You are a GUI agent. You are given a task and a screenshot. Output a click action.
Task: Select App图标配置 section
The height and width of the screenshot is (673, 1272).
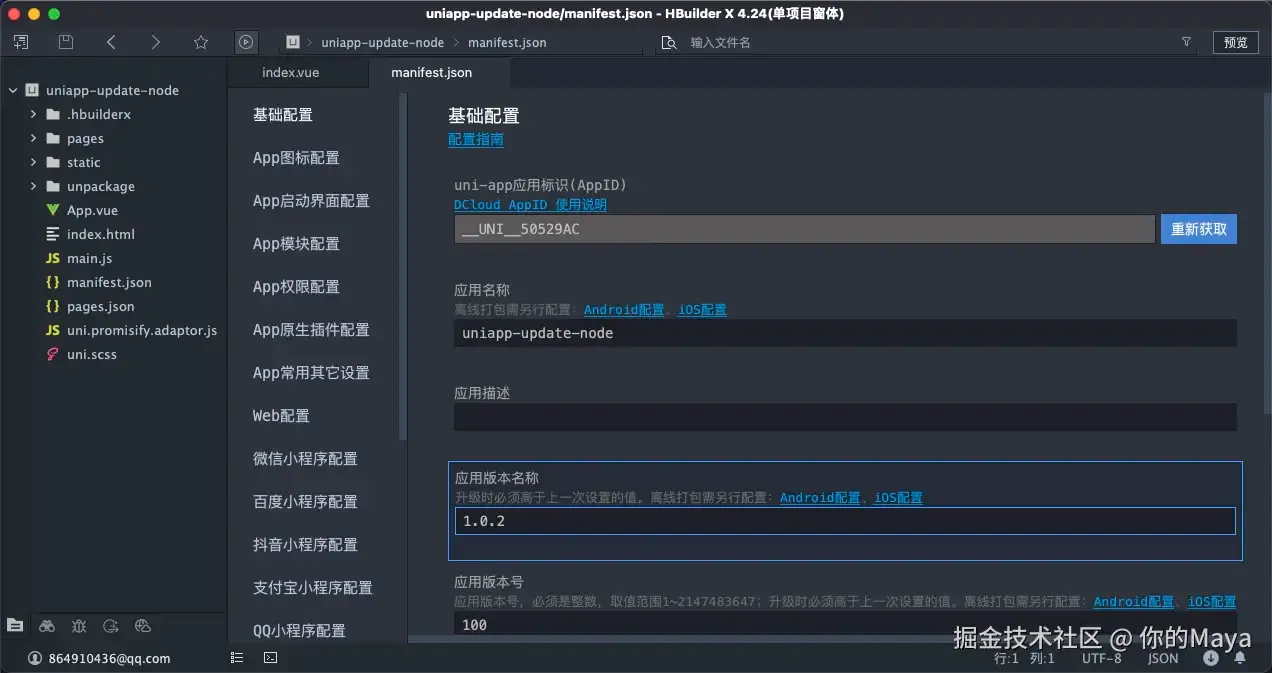pos(296,158)
